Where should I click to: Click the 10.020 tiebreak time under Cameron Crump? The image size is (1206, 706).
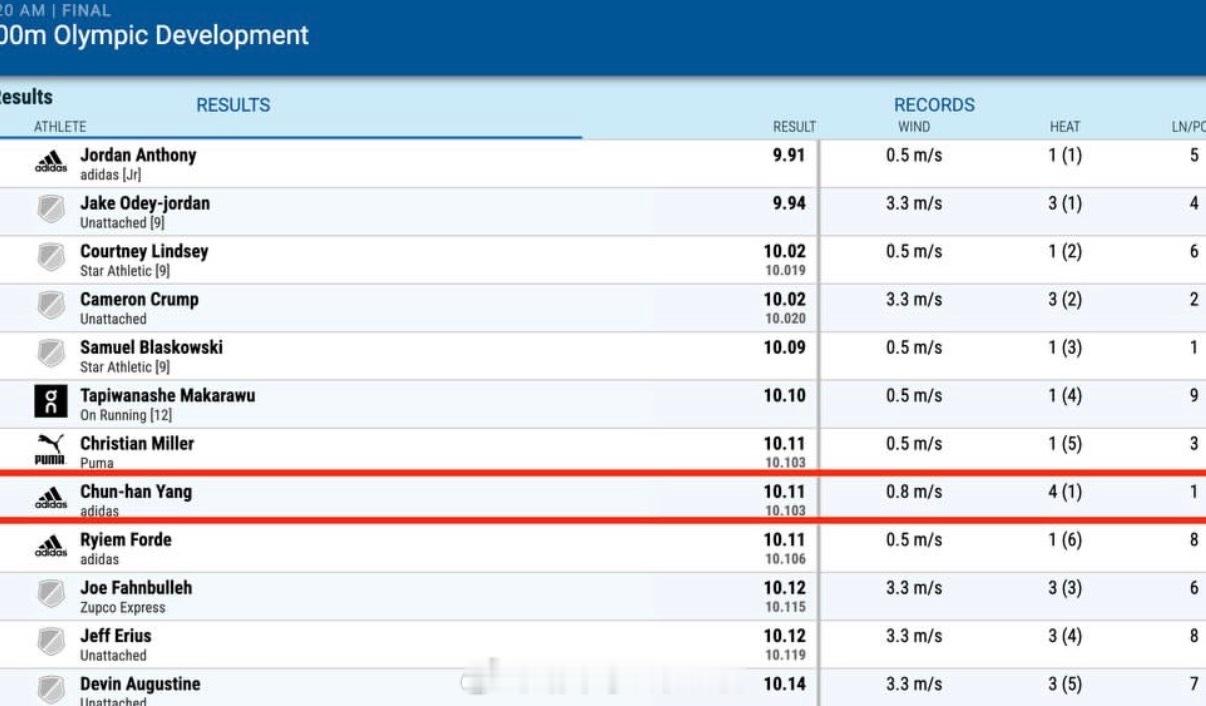pyautogui.click(x=785, y=319)
